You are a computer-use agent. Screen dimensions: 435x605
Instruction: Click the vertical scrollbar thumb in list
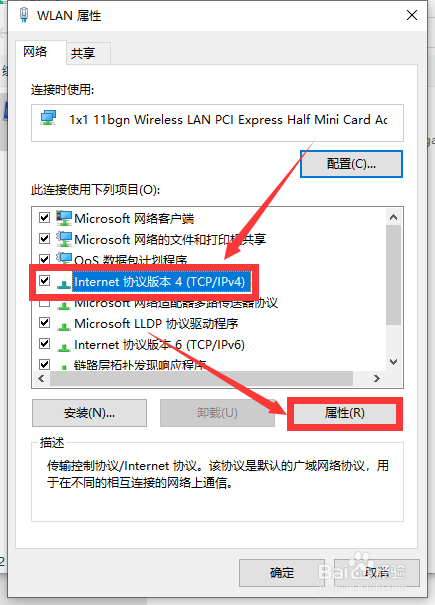click(x=393, y=275)
